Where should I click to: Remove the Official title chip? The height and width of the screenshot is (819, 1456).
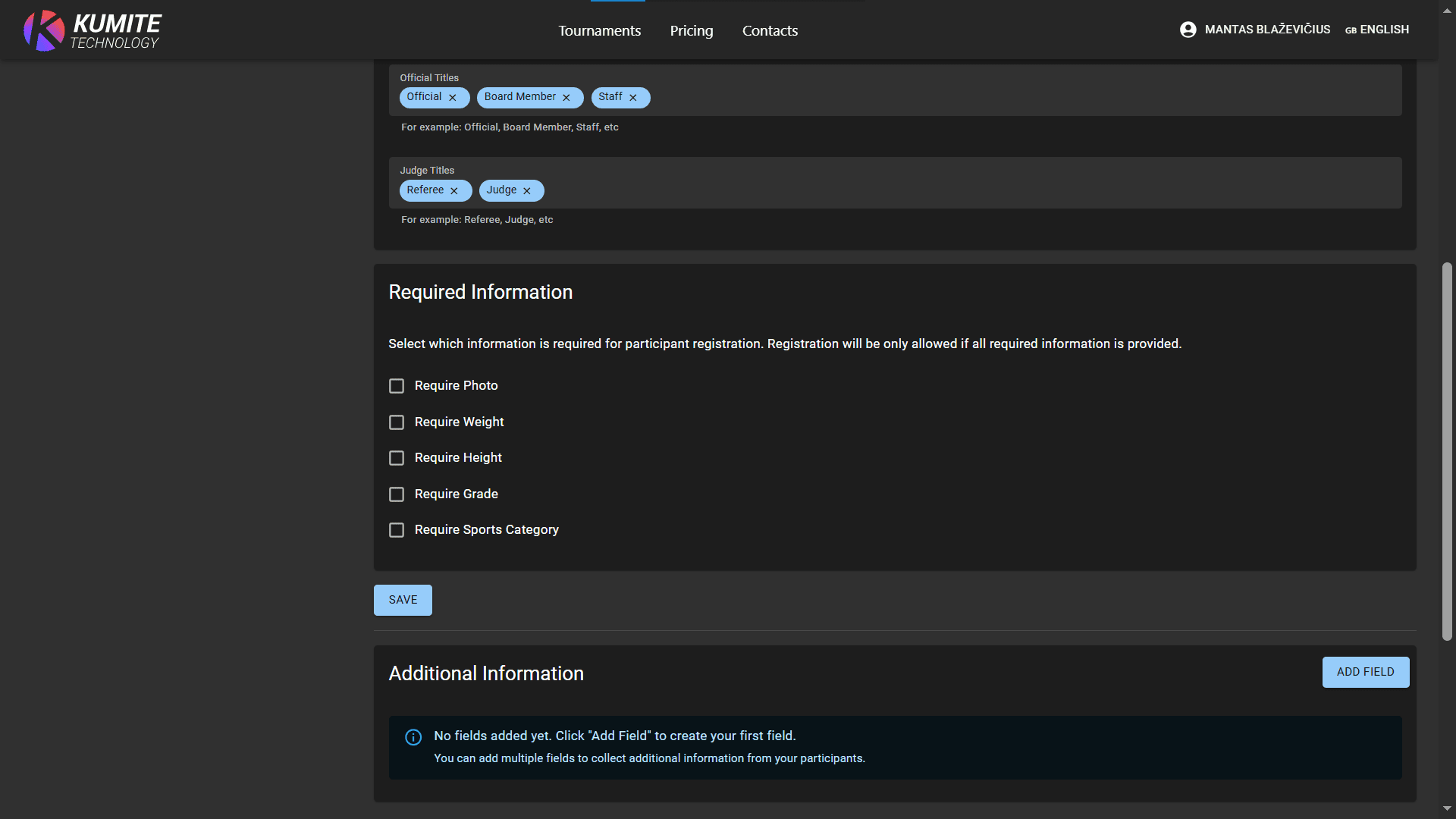click(453, 97)
